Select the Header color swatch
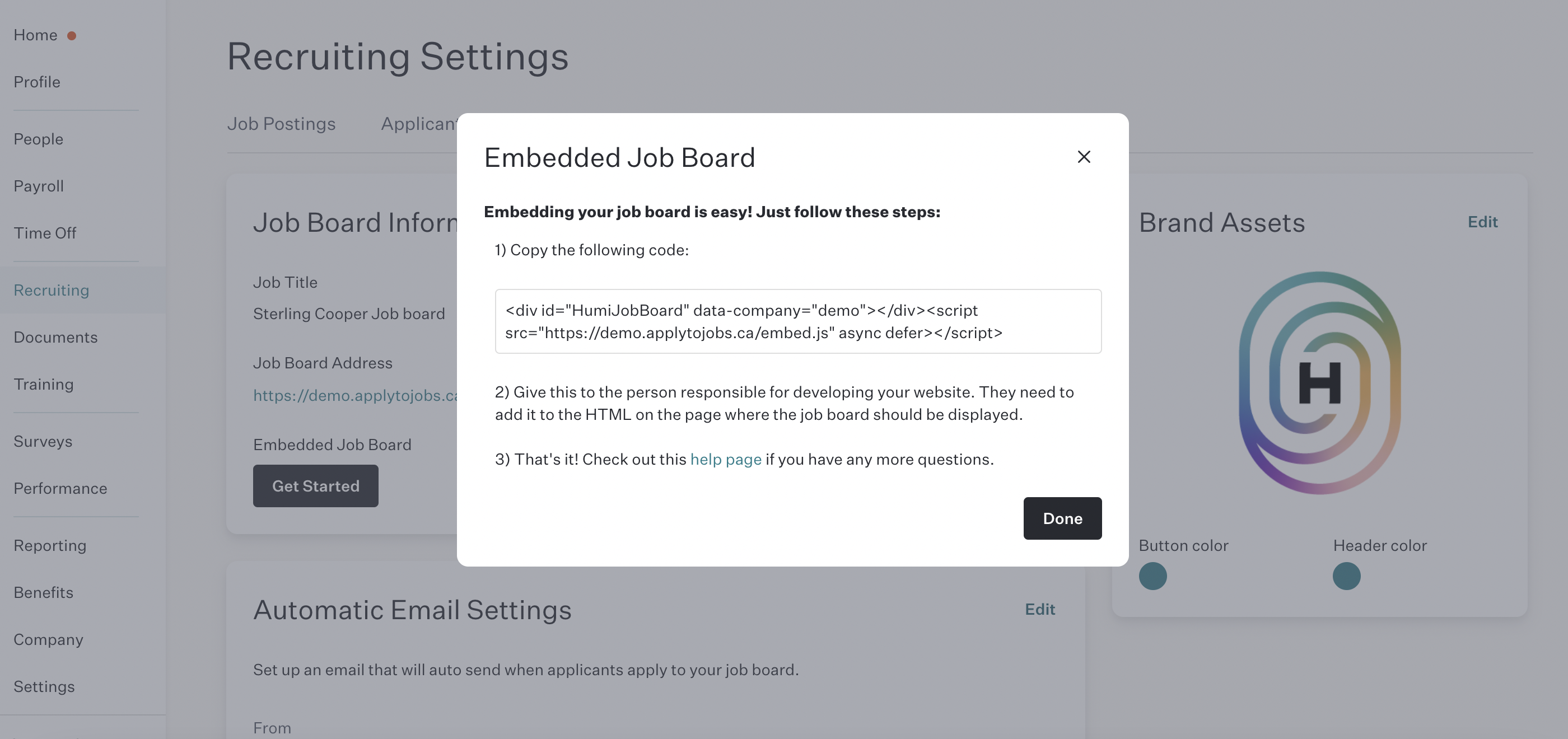 [1346, 576]
